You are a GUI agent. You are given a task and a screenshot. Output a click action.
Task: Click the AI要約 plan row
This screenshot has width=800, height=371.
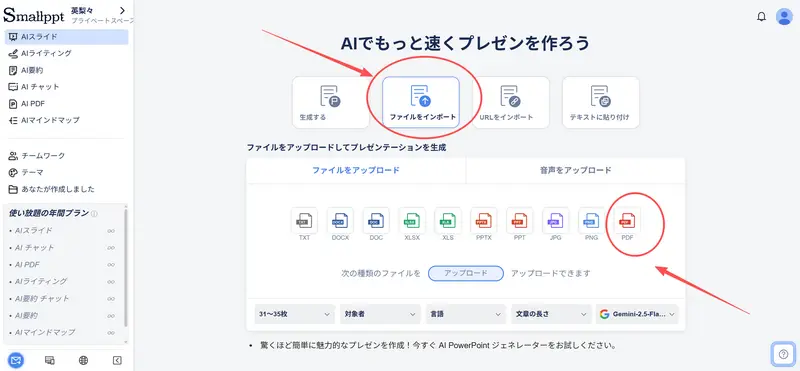click(x=62, y=315)
